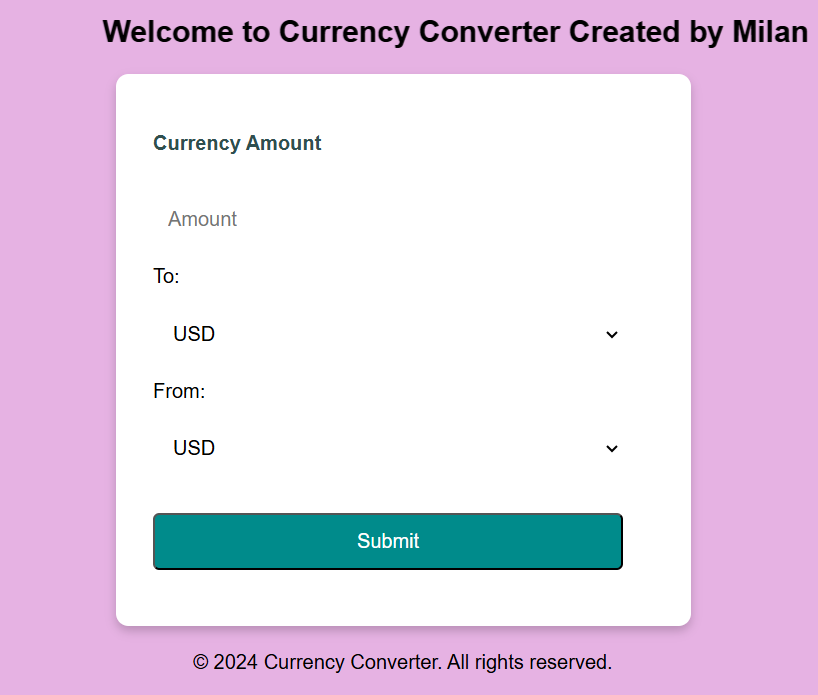Click the word Milan in heading
Viewport: 818px width, 695px height.
770,32
